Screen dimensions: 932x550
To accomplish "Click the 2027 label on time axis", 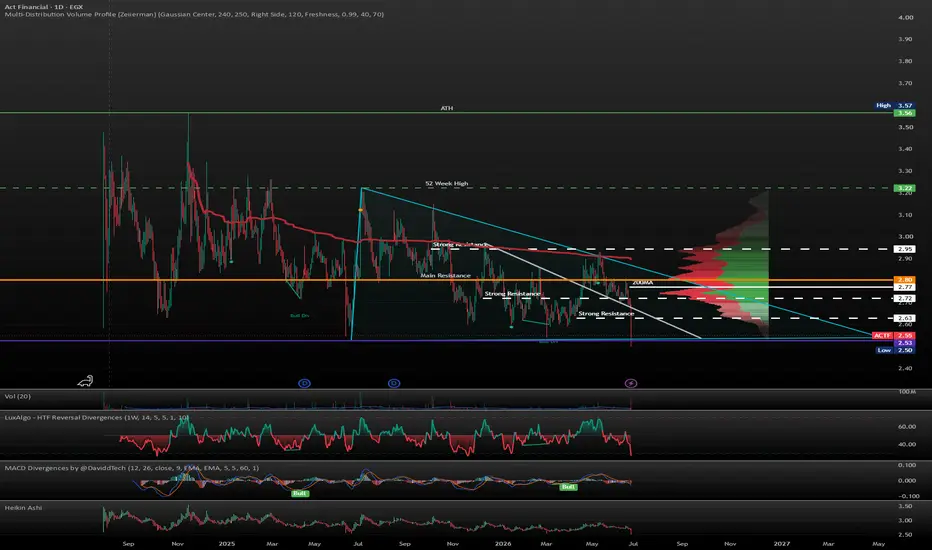I will (x=781, y=543).
